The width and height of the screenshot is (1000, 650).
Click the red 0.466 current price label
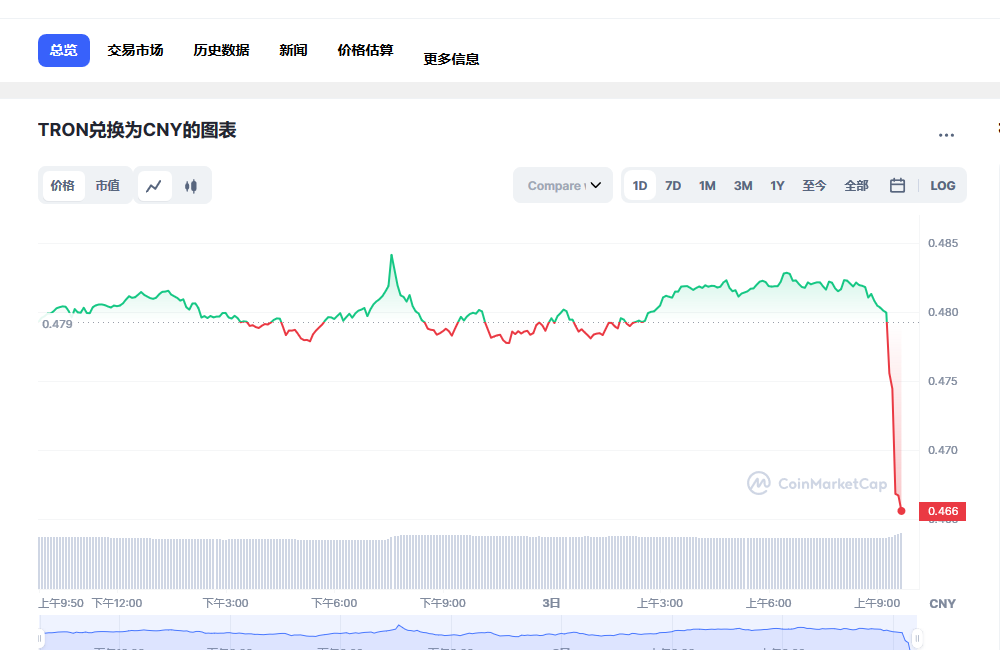point(943,511)
